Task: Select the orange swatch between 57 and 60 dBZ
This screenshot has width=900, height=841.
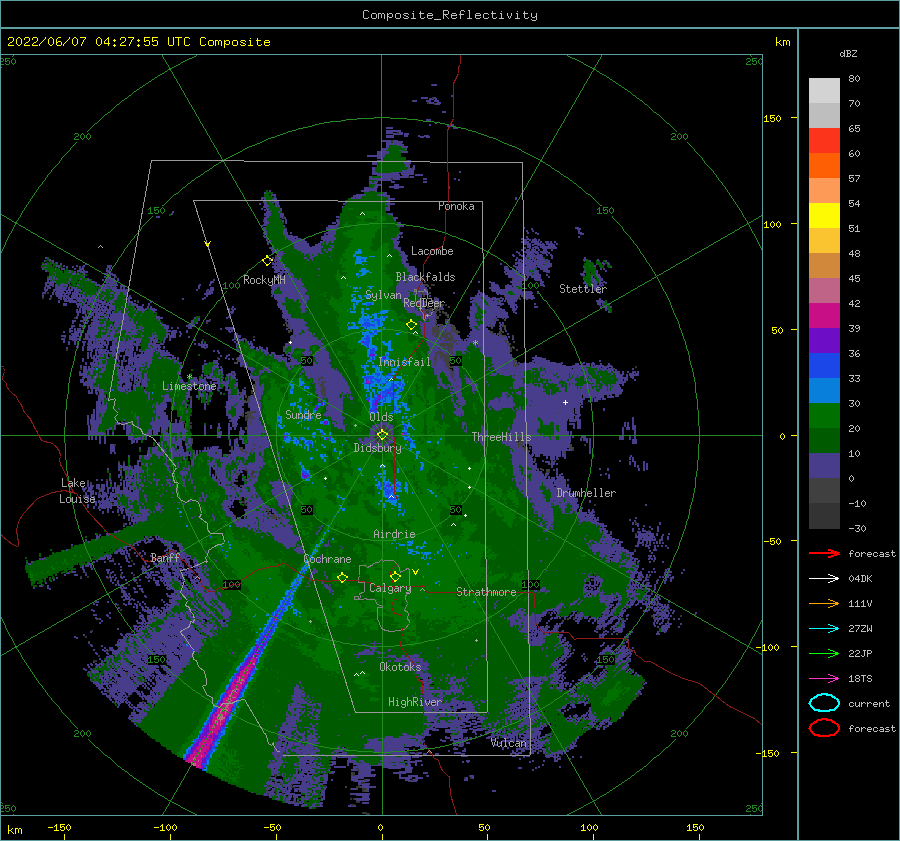Action: 824,166
